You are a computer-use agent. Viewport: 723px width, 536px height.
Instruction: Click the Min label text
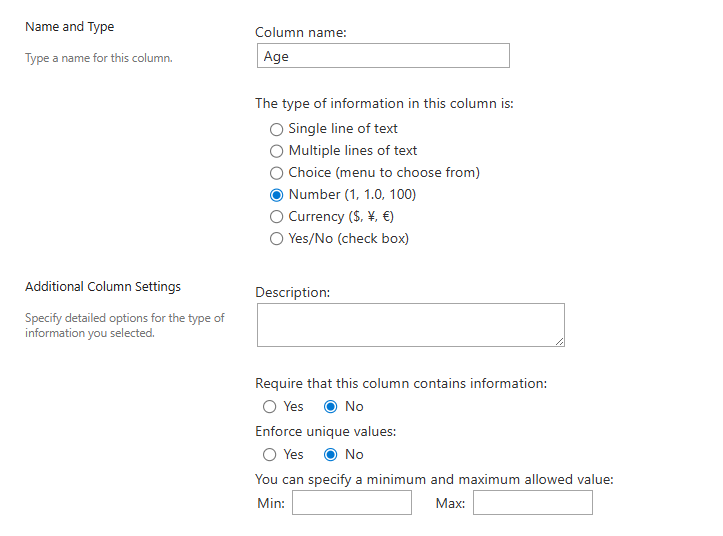271,503
